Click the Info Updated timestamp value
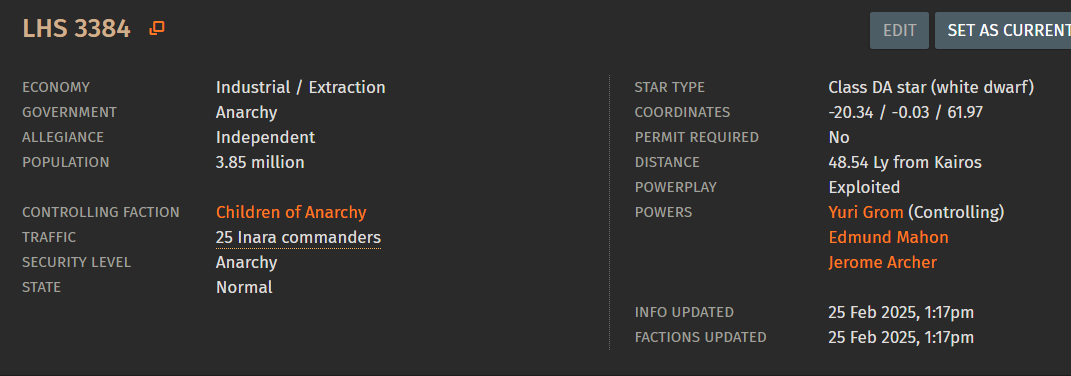The height and width of the screenshot is (376, 1071). [901, 312]
